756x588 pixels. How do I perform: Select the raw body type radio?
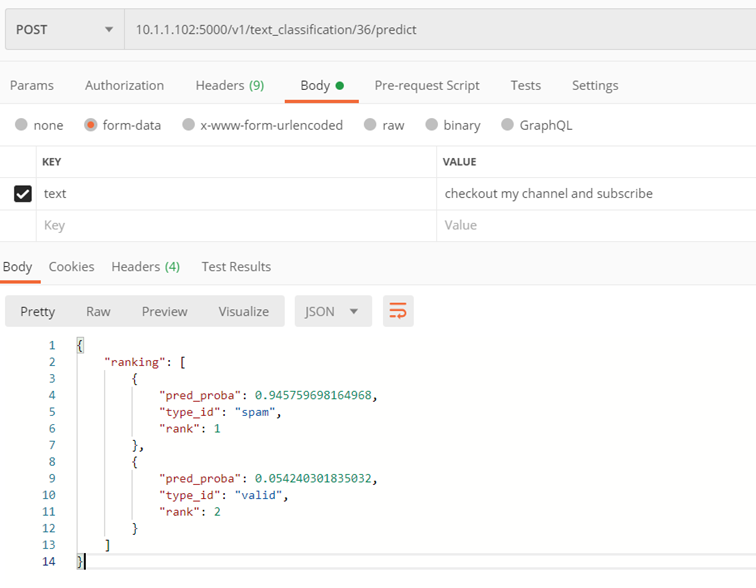pos(370,125)
